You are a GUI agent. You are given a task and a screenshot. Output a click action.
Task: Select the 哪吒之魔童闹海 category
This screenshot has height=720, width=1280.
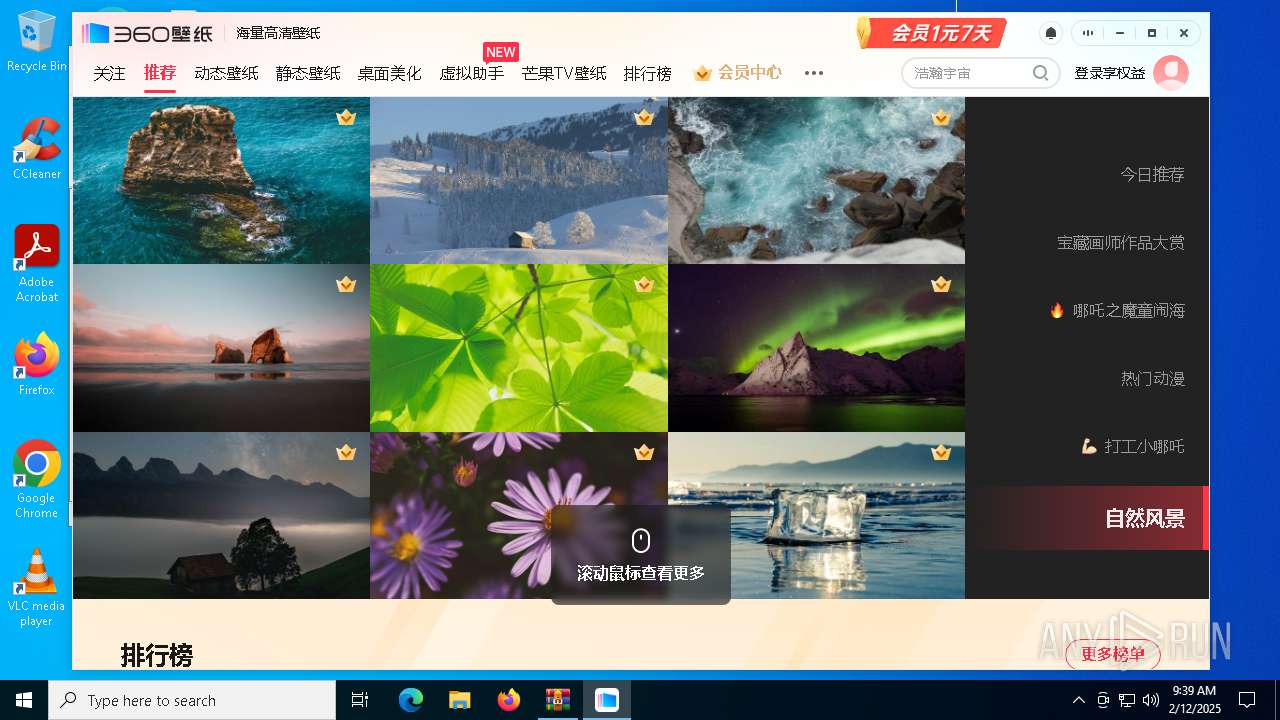pos(1117,310)
